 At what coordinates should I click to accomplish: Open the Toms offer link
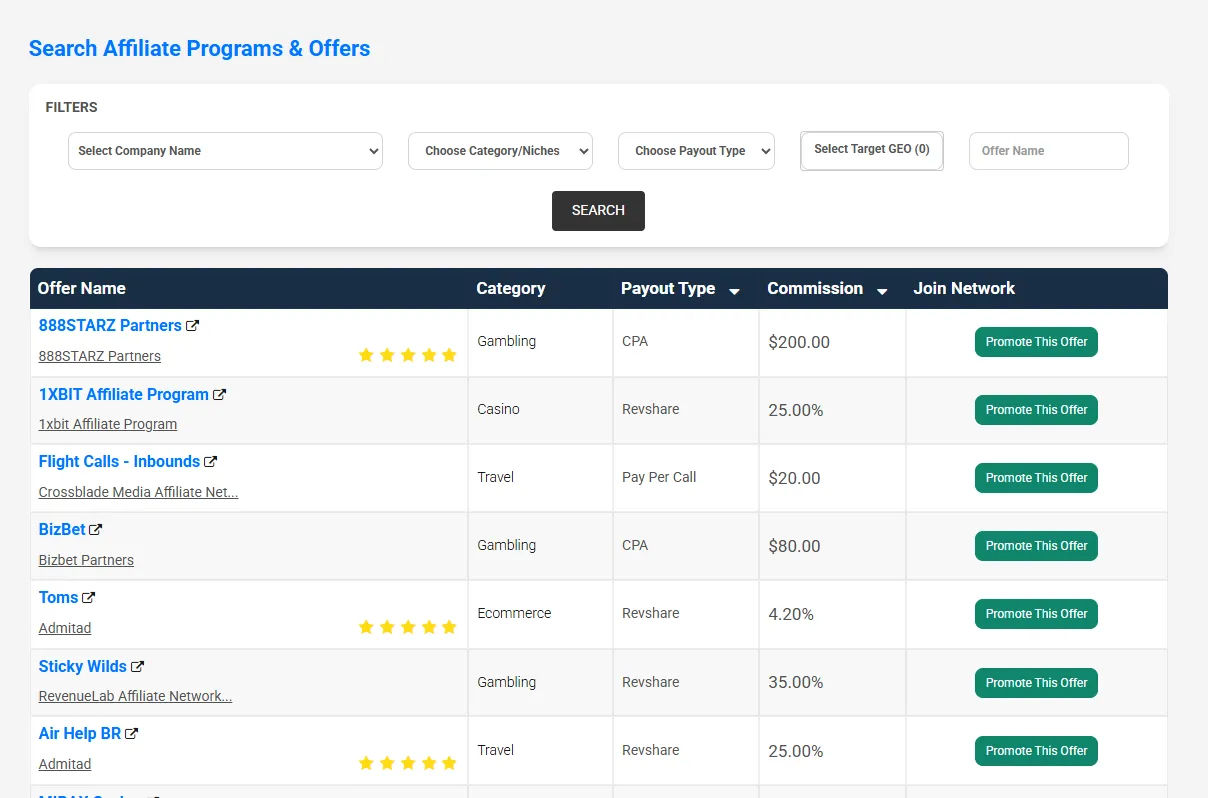pyautogui.click(x=58, y=598)
